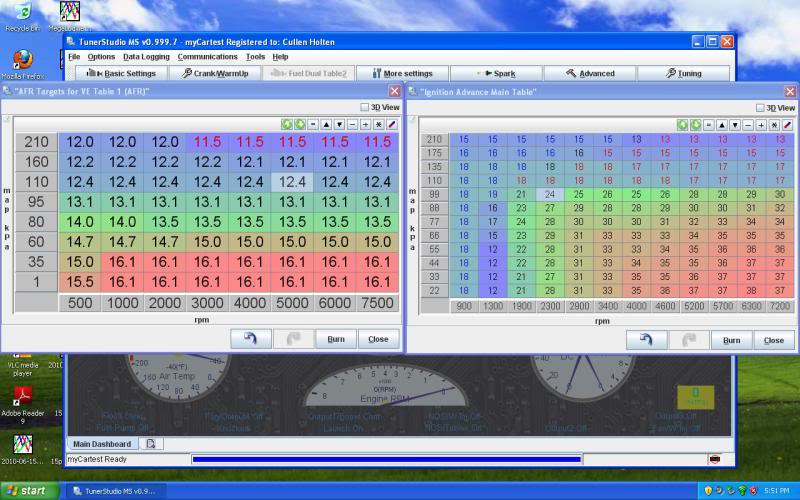The height and width of the screenshot is (500, 800).
Task: Click the asterisk multiply icon in Ignition Advance toolbar
Action: coord(774,125)
